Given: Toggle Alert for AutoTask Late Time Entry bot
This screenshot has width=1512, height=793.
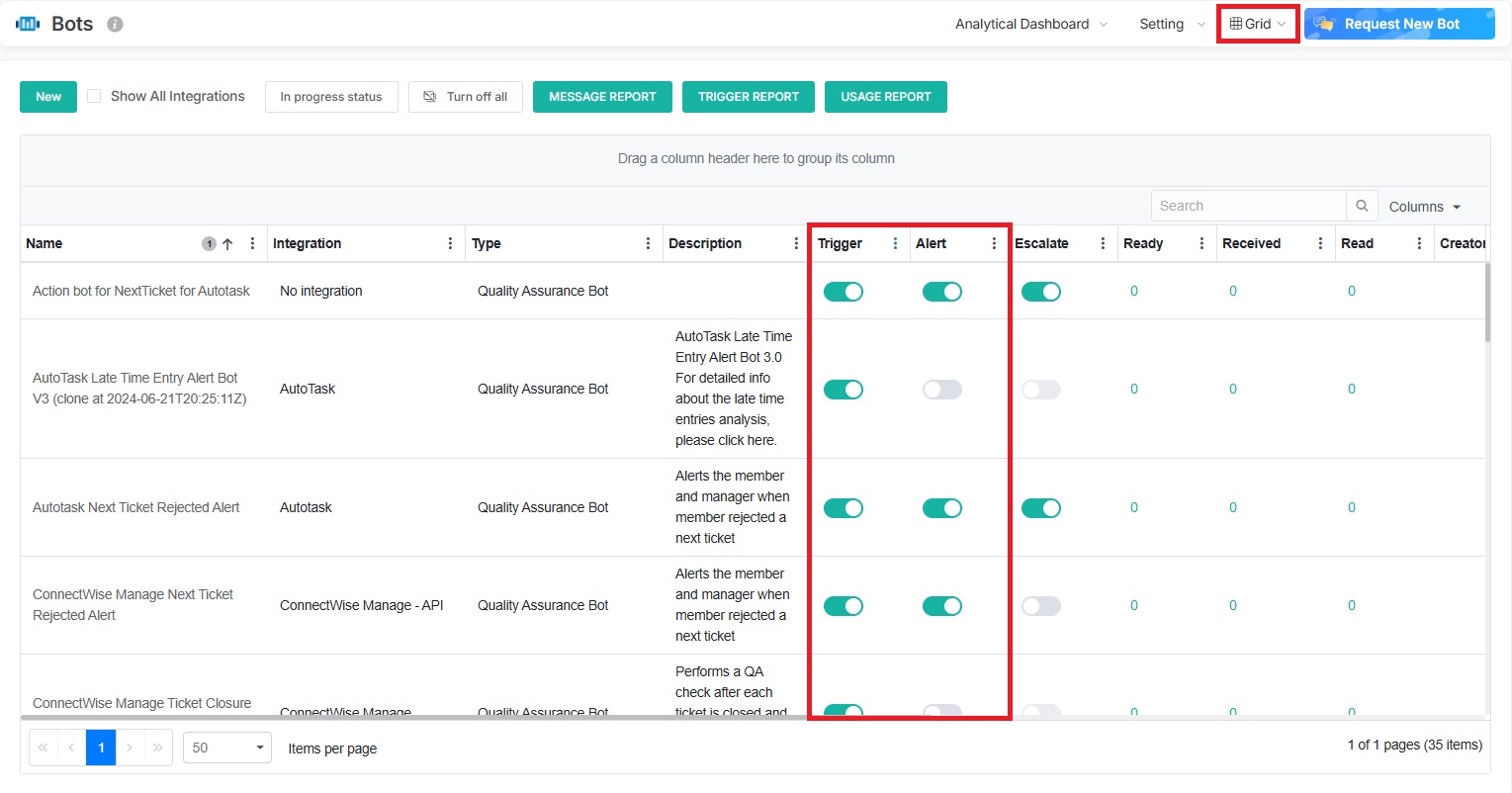Looking at the screenshot, I should coord(941,390).
